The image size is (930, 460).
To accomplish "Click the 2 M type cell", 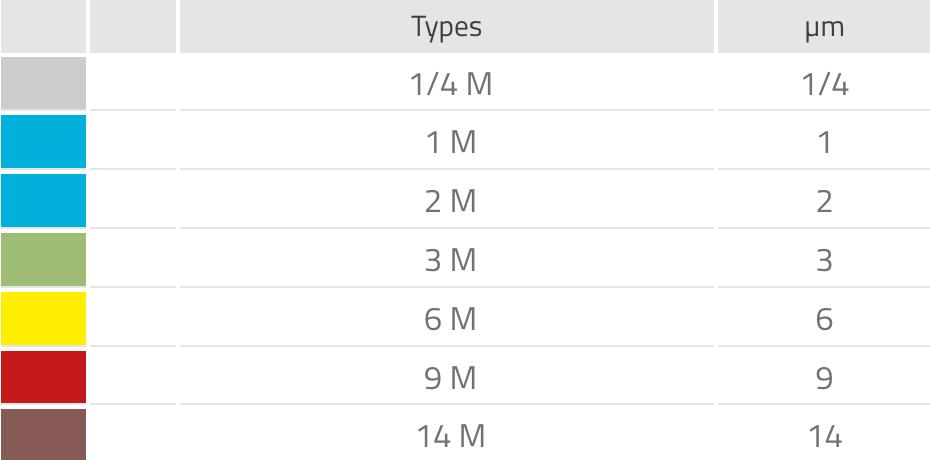I will pos(450,202).
